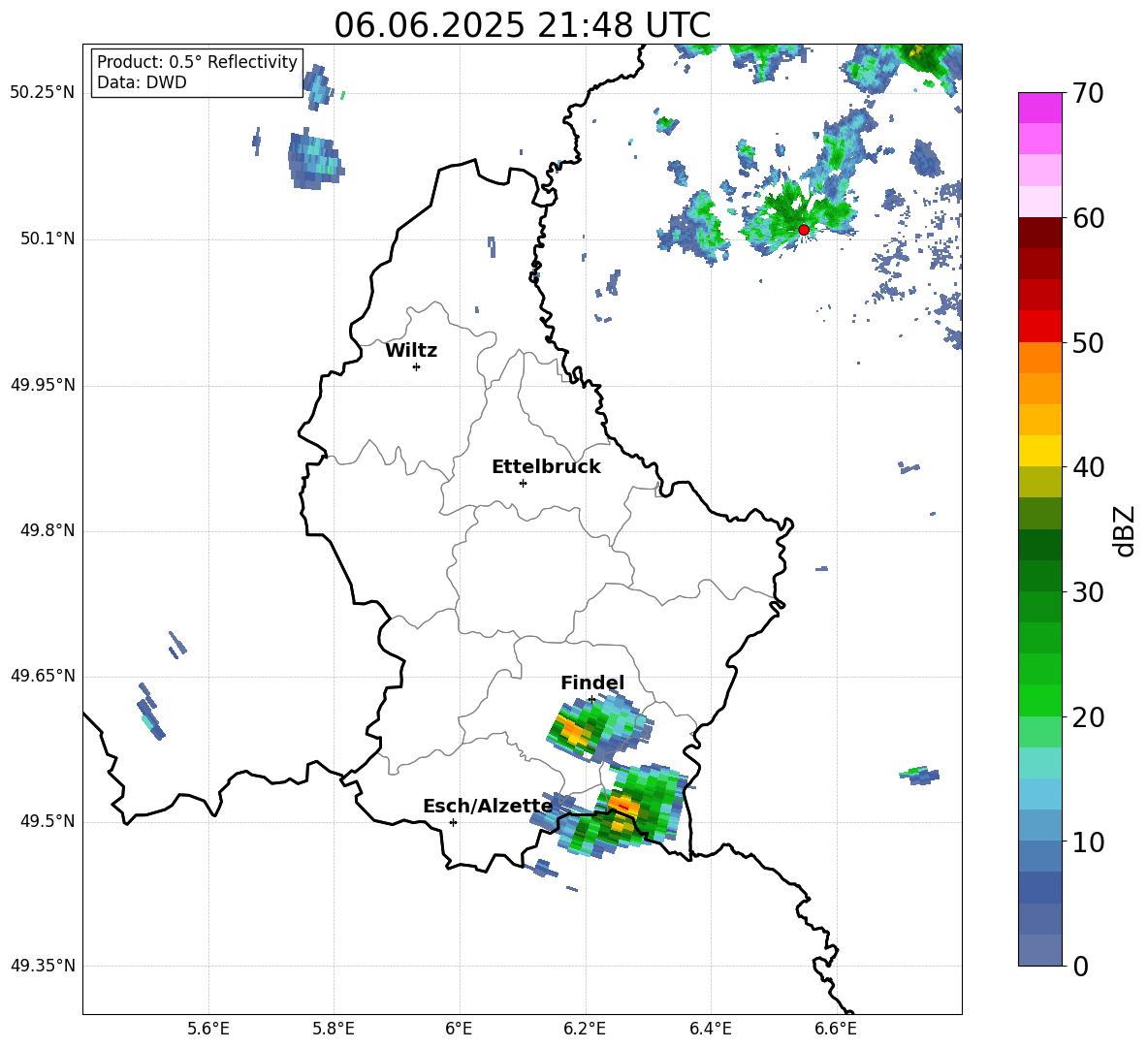This screenshot has width=1148, height=1048.
Task: Click the Wiltz city label
Action: (x=411, y=351)
